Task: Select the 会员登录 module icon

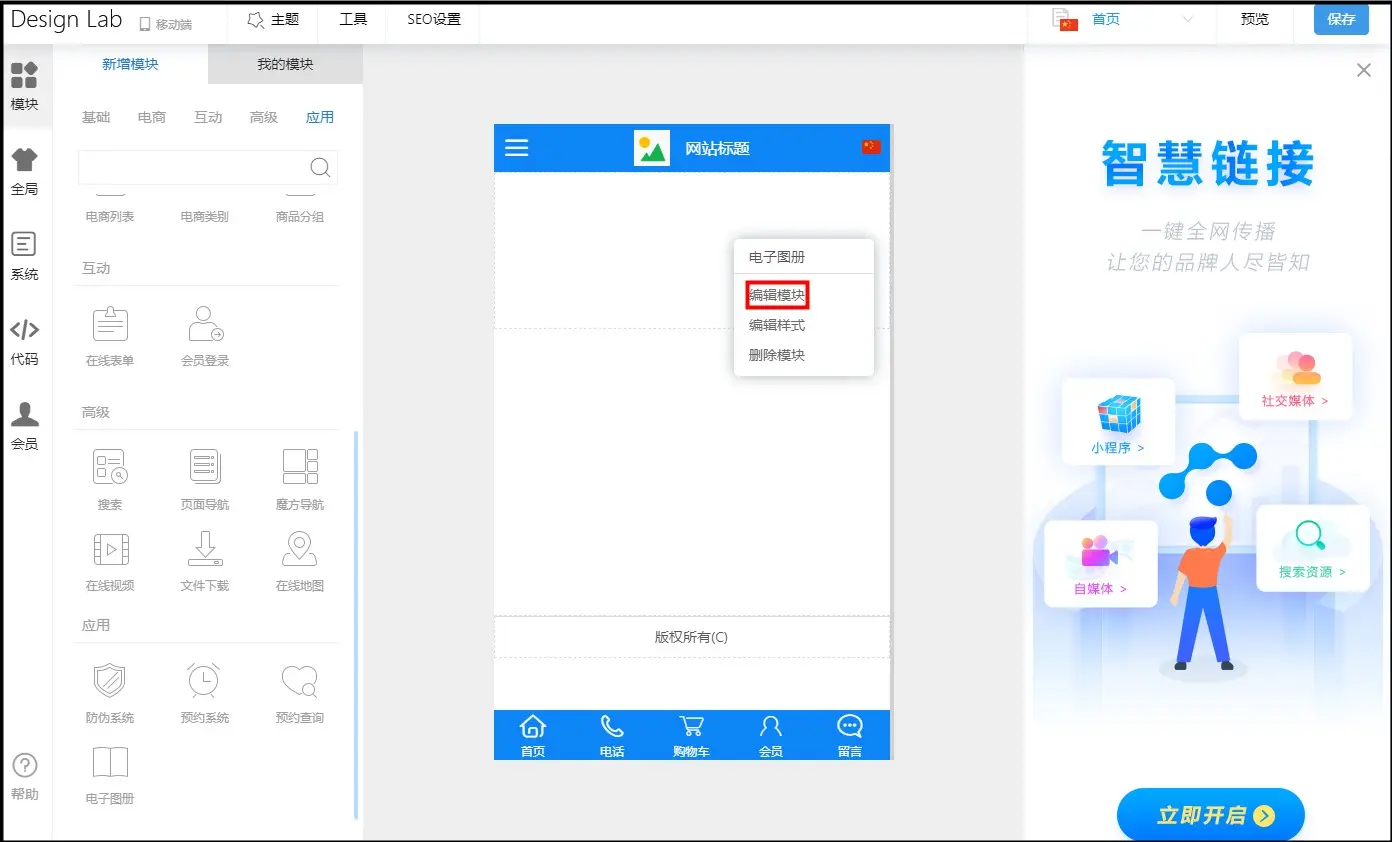Action: [x=205, y=325]
